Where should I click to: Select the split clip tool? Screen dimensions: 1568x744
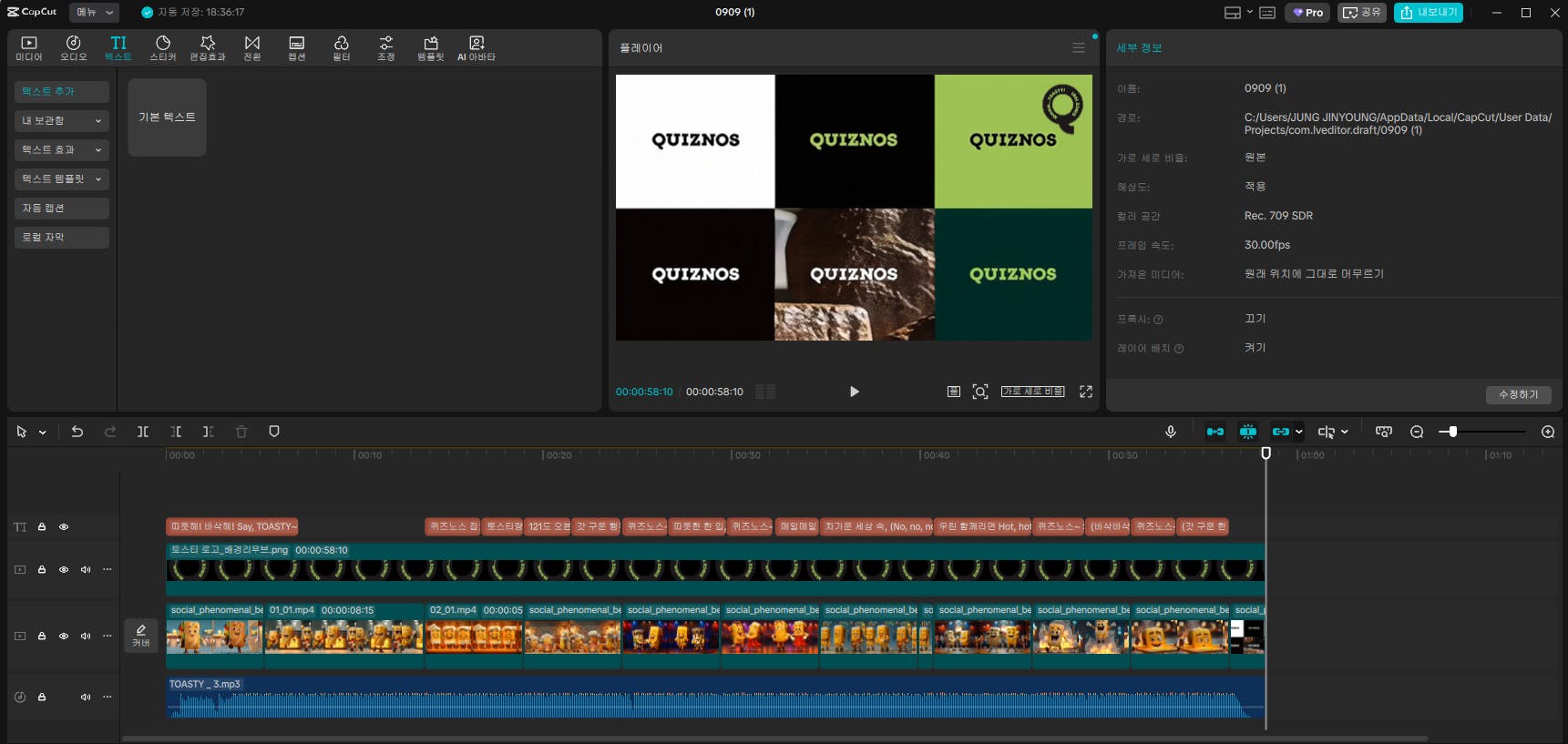click(143, 432)
